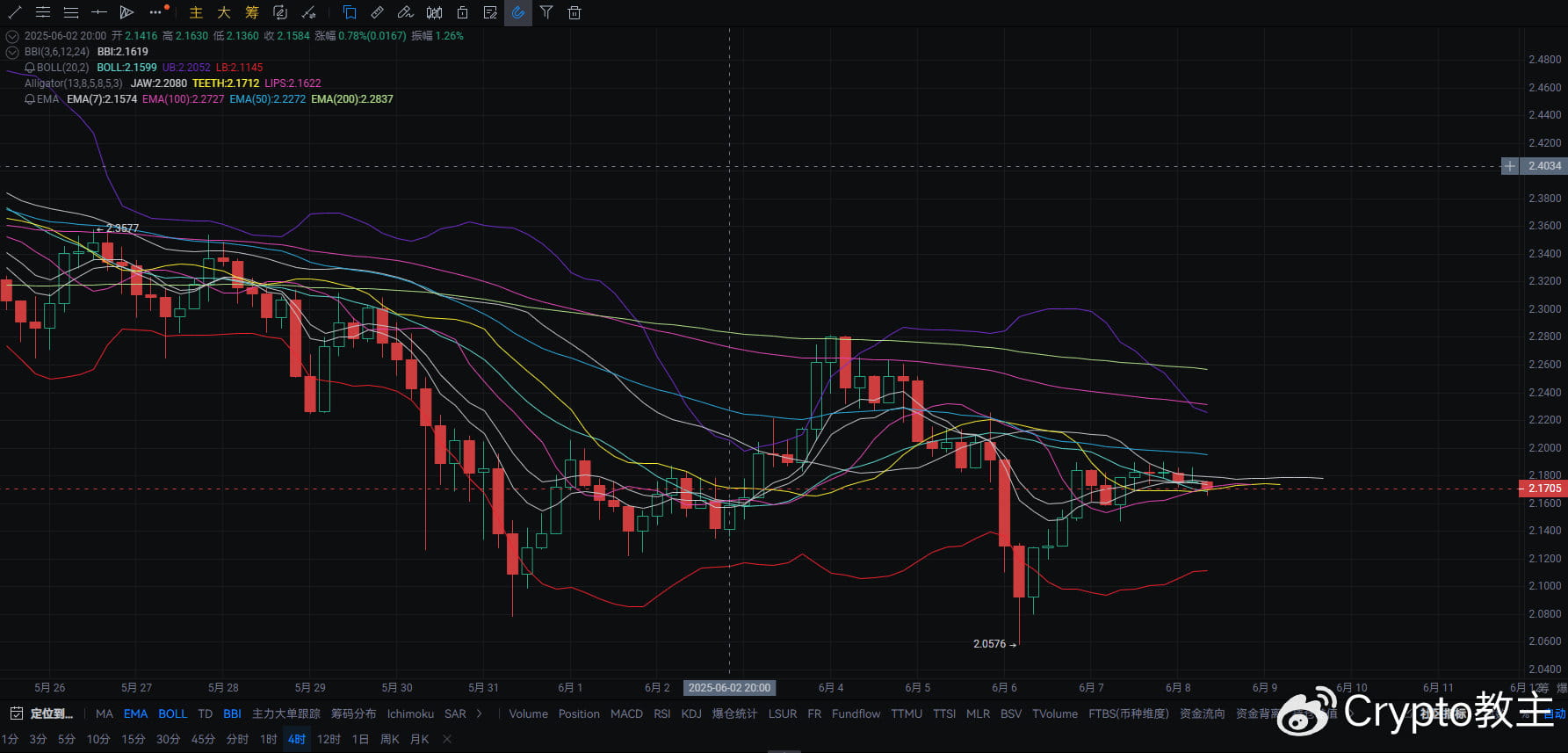Add the Volume sub-indicator
The image size is (1568, 753).
(x=528, y=713)
